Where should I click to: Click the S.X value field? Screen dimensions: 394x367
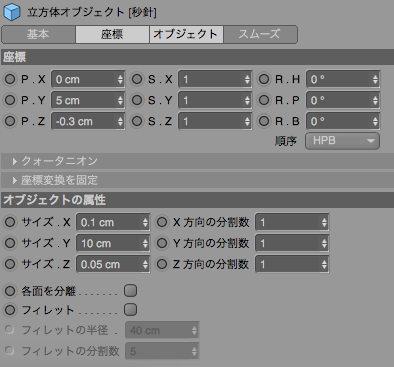click(215, 79)
